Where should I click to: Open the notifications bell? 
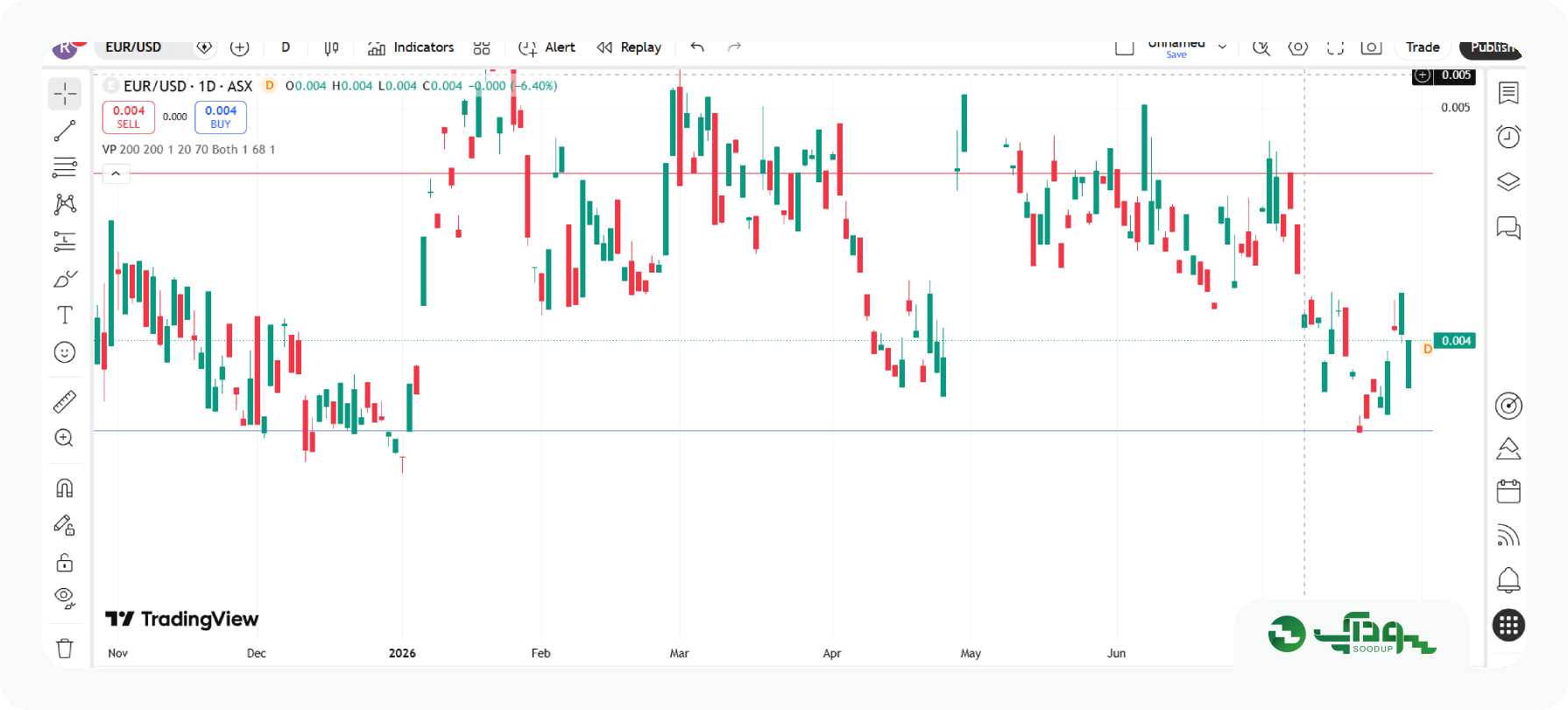[1508, 579]
